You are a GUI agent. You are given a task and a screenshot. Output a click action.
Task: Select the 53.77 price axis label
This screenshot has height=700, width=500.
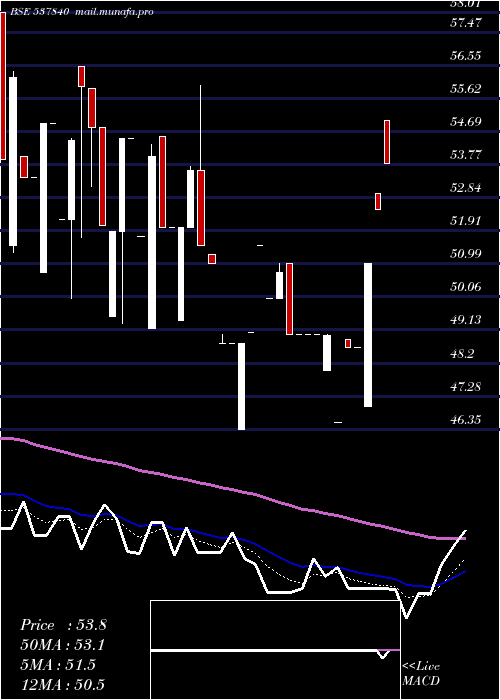click(466, 155)
